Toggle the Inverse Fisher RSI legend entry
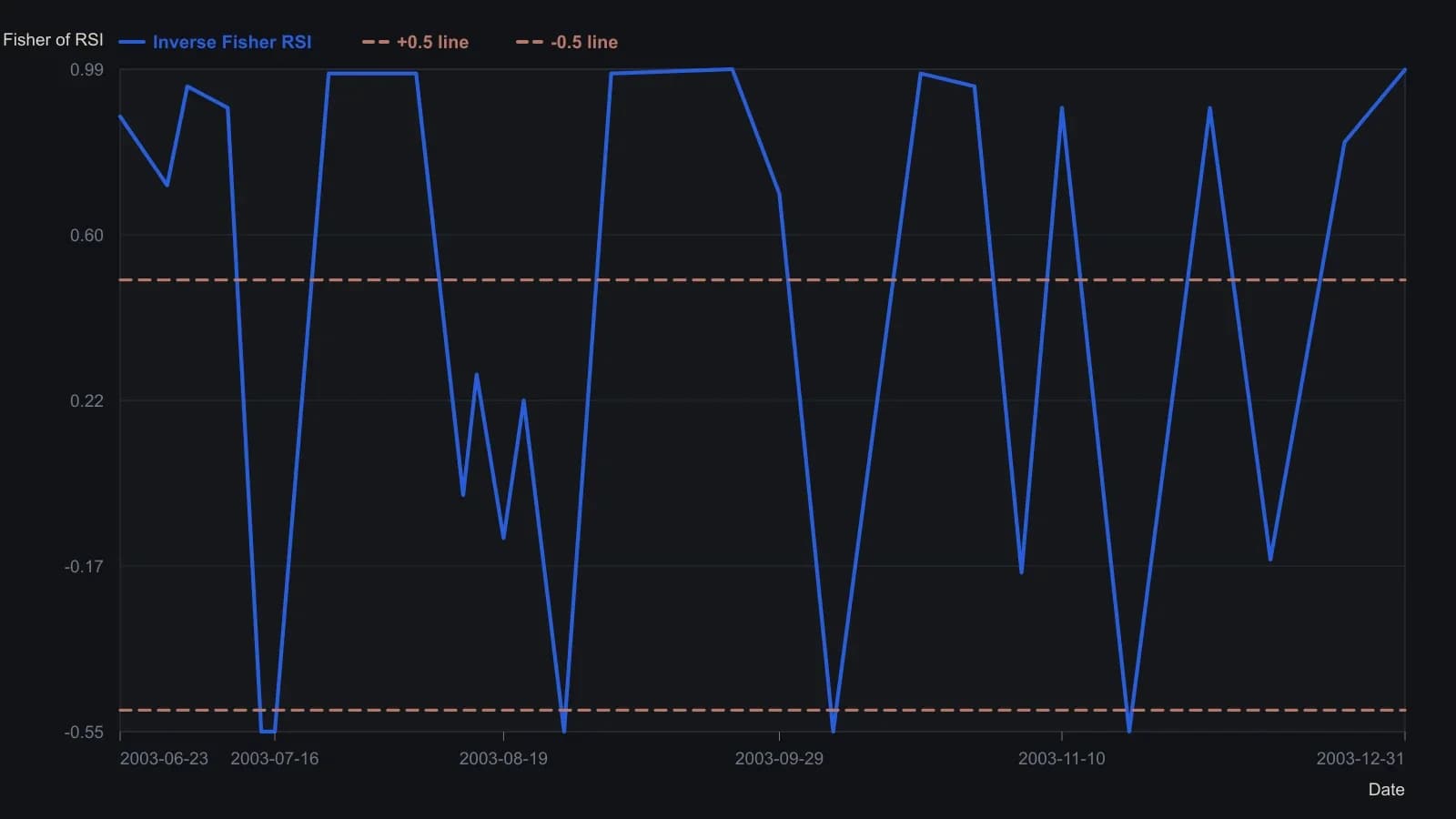This screenshot has width=1456, height=819. (x=216, y=42)
